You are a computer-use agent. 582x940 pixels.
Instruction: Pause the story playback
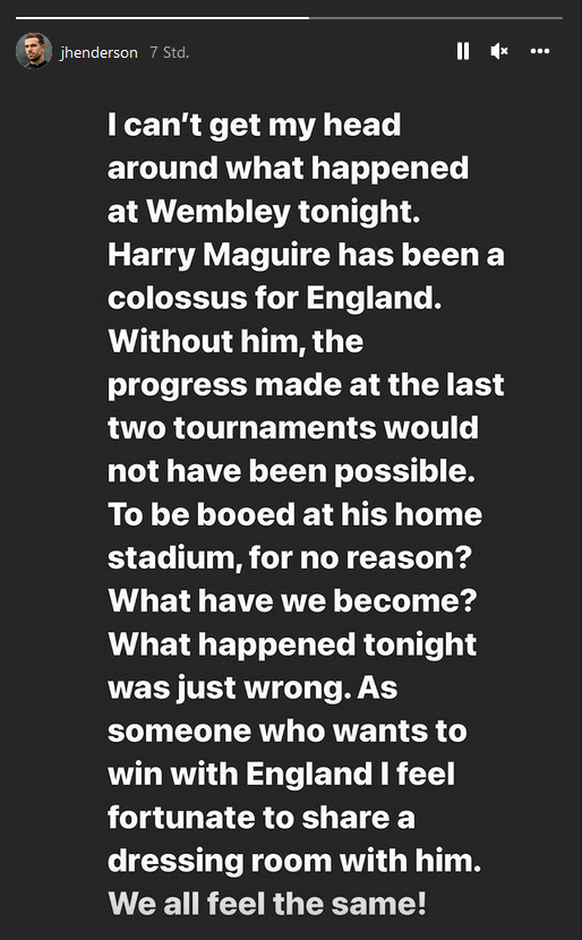pyautogui.click(x=463, y=52)
